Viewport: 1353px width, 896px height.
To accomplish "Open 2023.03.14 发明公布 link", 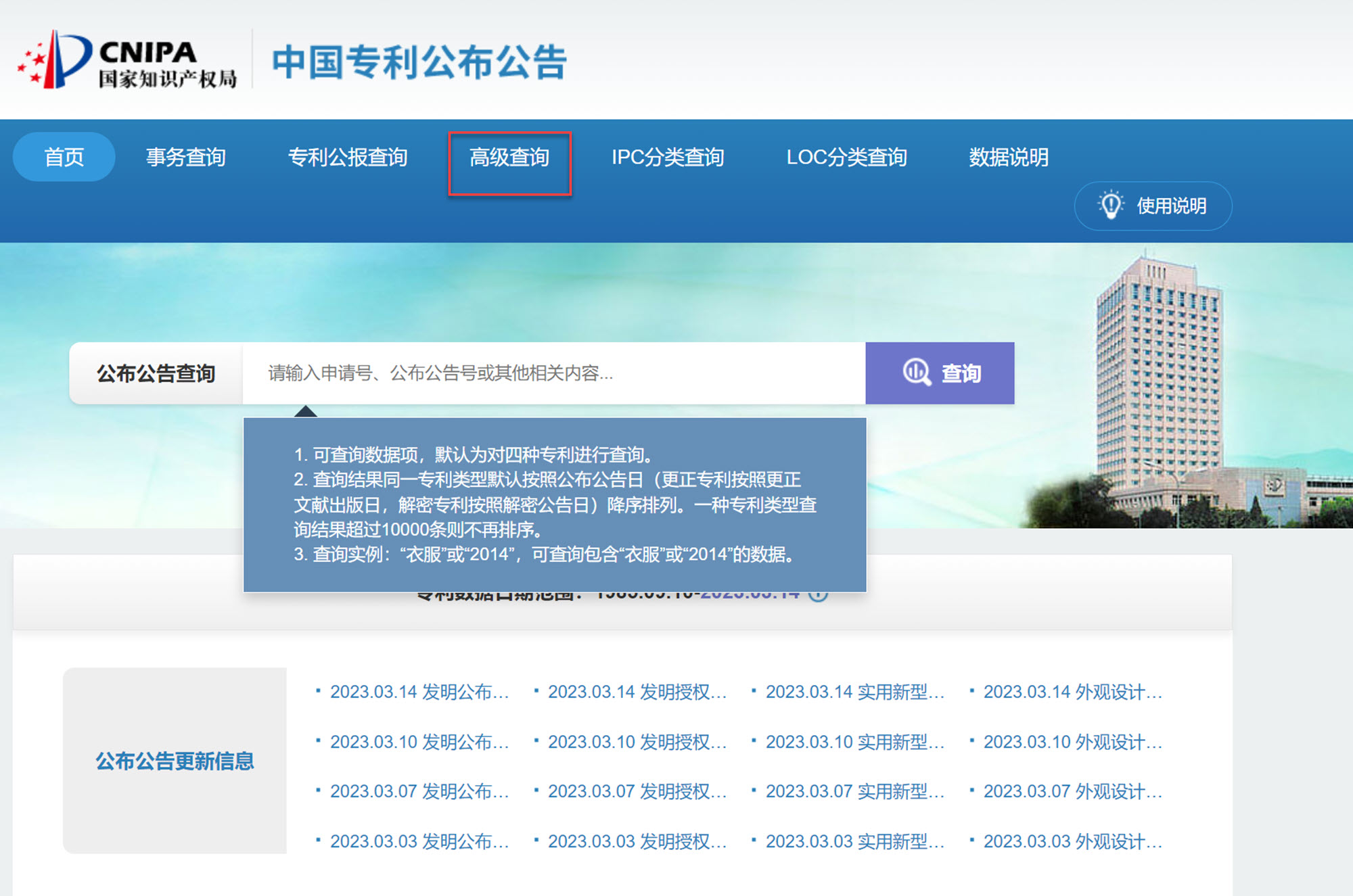I will [x=419, y=692].
